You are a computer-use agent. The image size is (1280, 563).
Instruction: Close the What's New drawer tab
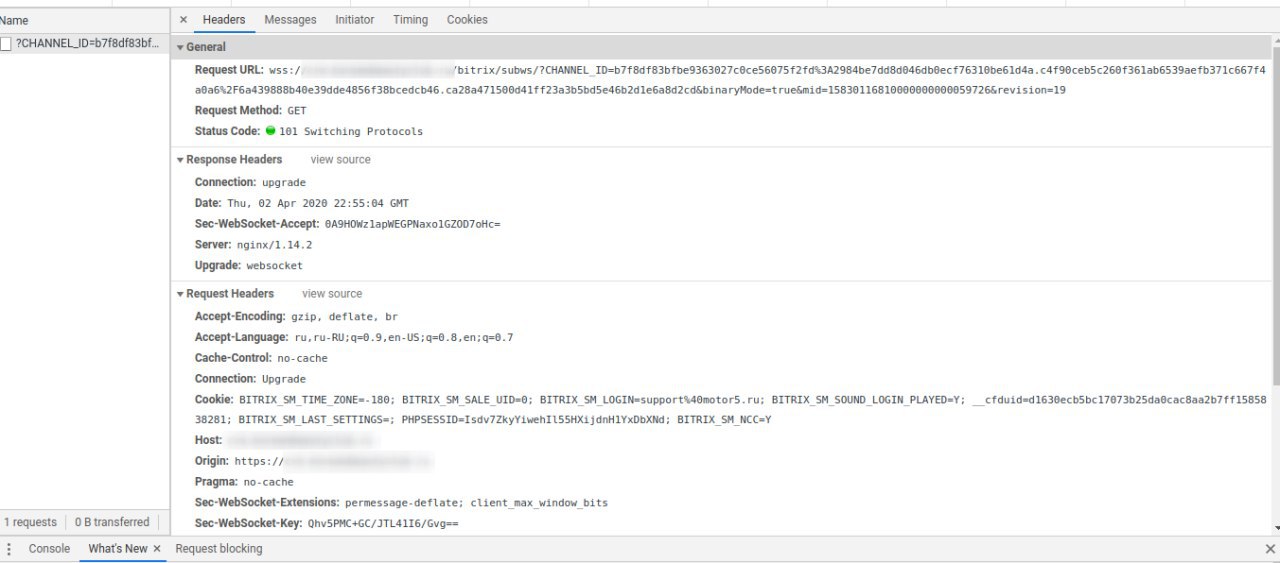[157, 549]
